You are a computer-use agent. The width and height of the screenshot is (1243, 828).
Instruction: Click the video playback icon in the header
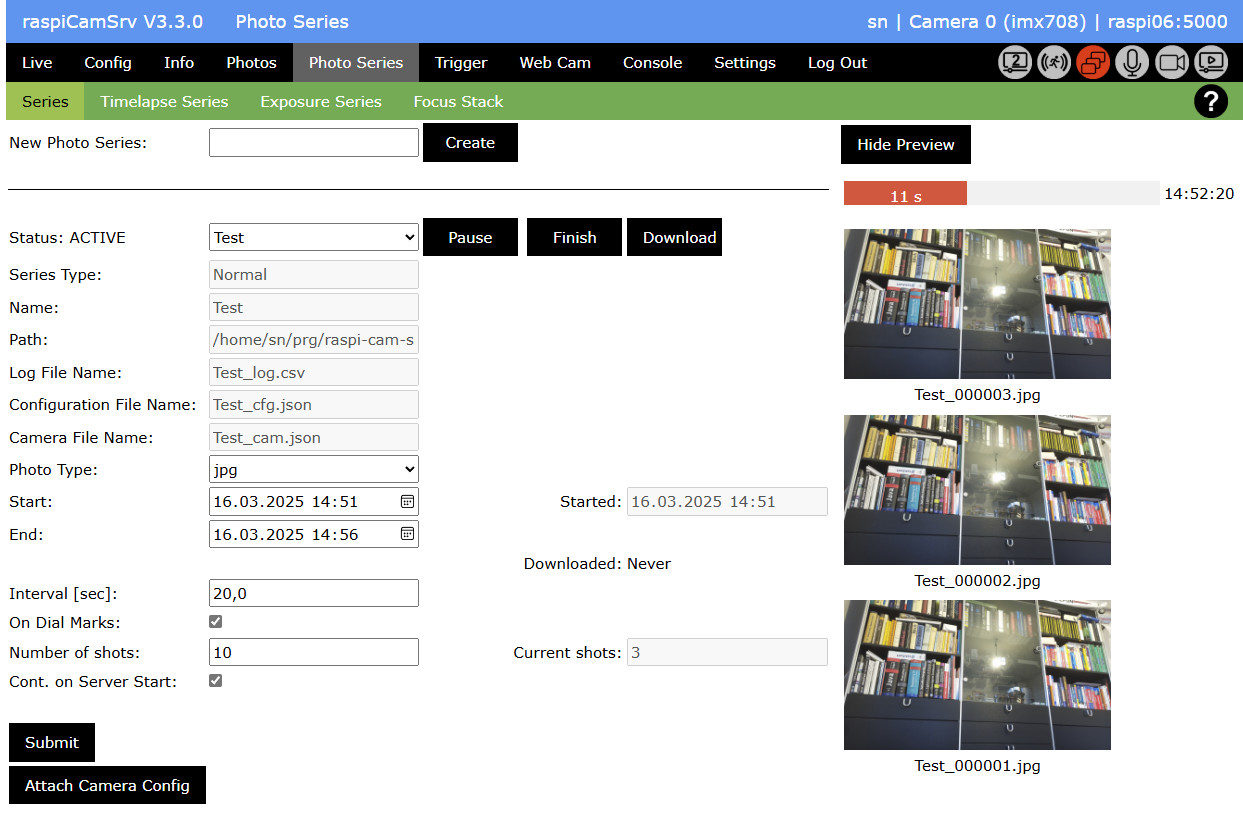[1210, 62]
